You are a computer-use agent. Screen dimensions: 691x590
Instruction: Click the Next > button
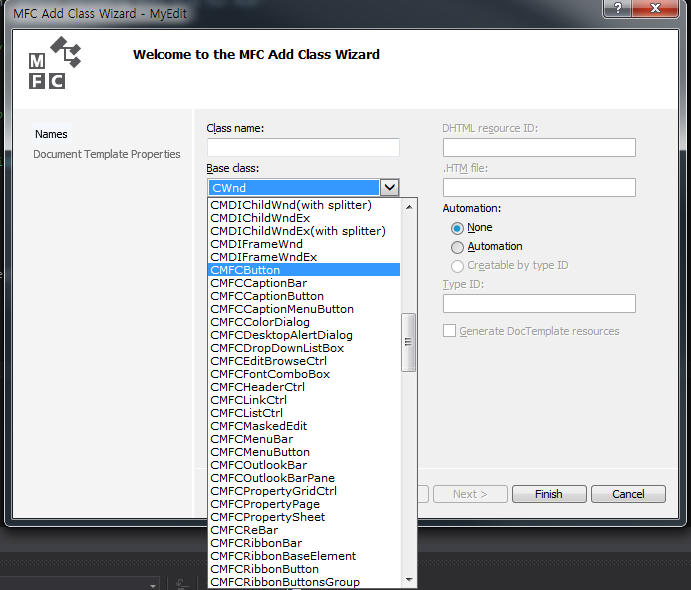470,494
